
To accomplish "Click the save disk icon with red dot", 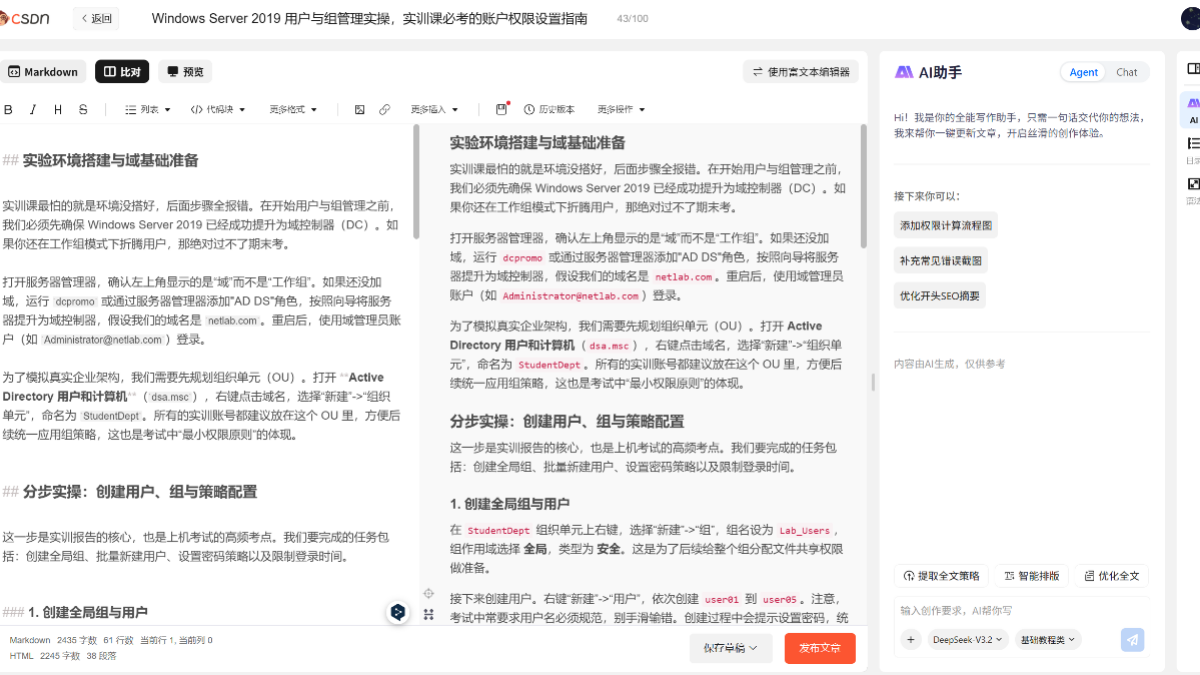I will pos(502,109).
